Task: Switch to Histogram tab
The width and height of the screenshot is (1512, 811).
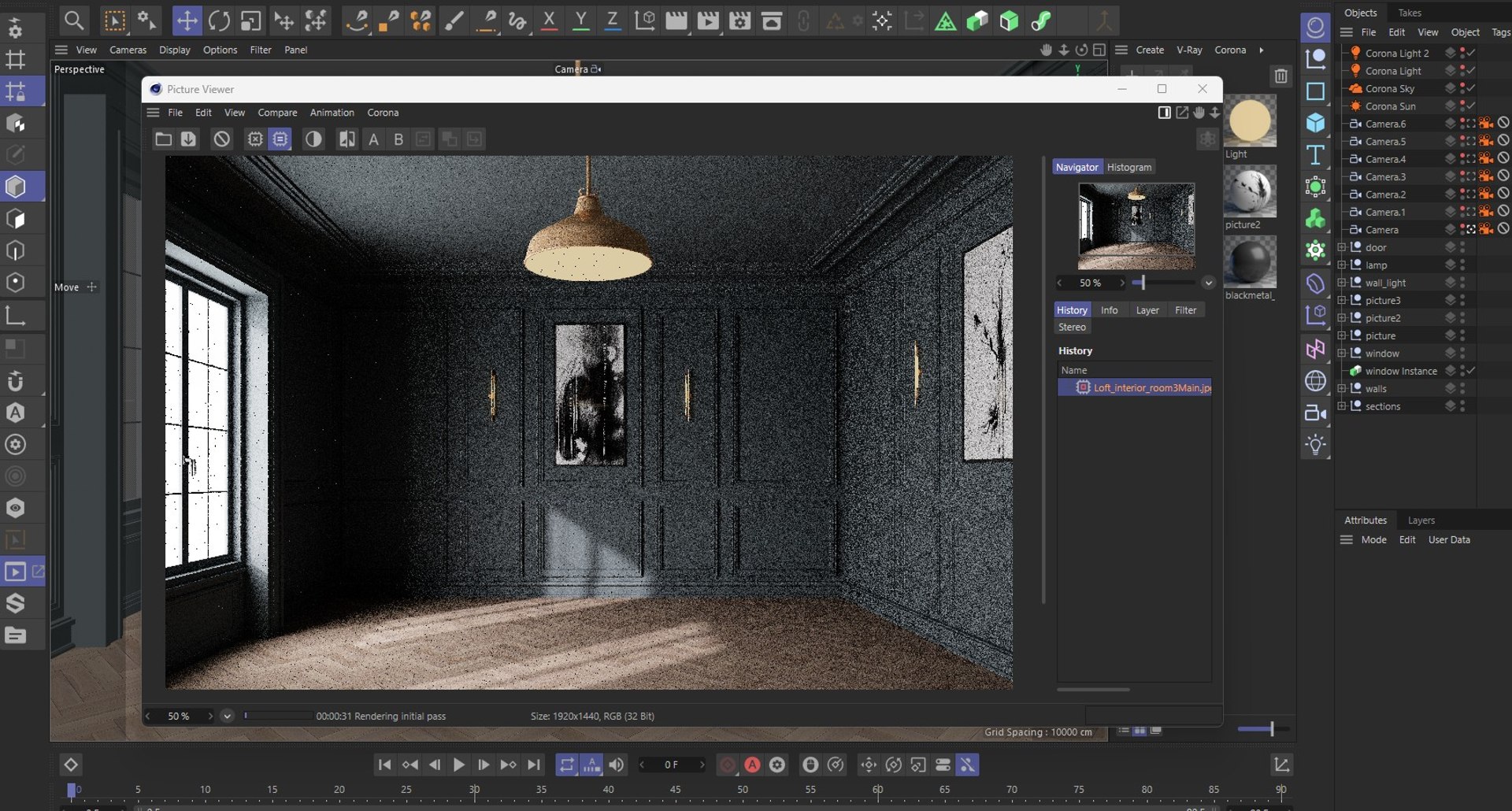Action: [x=1128, y=167]
